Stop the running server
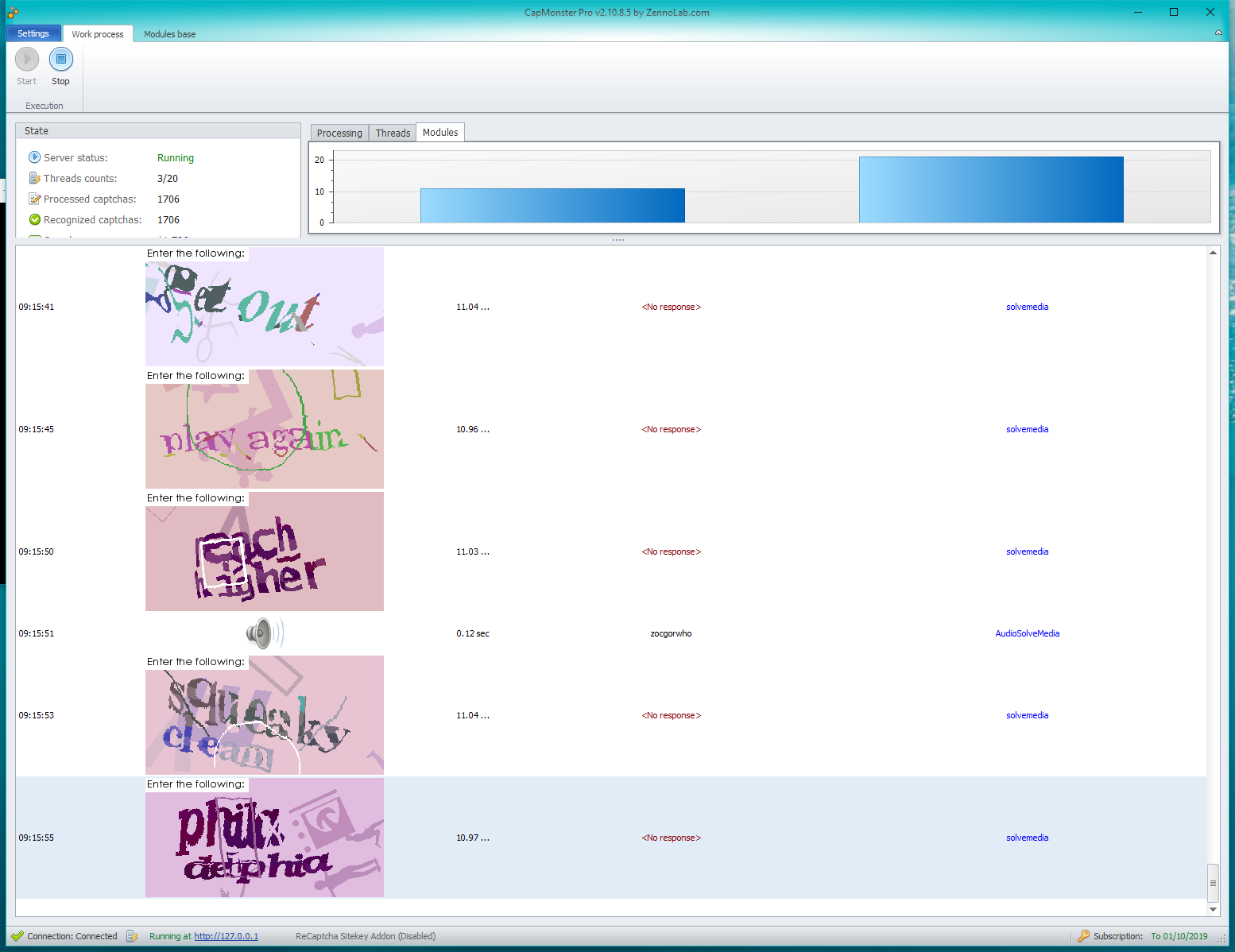The width and height of the screenshot is (1235, 952). coord(61,59)
